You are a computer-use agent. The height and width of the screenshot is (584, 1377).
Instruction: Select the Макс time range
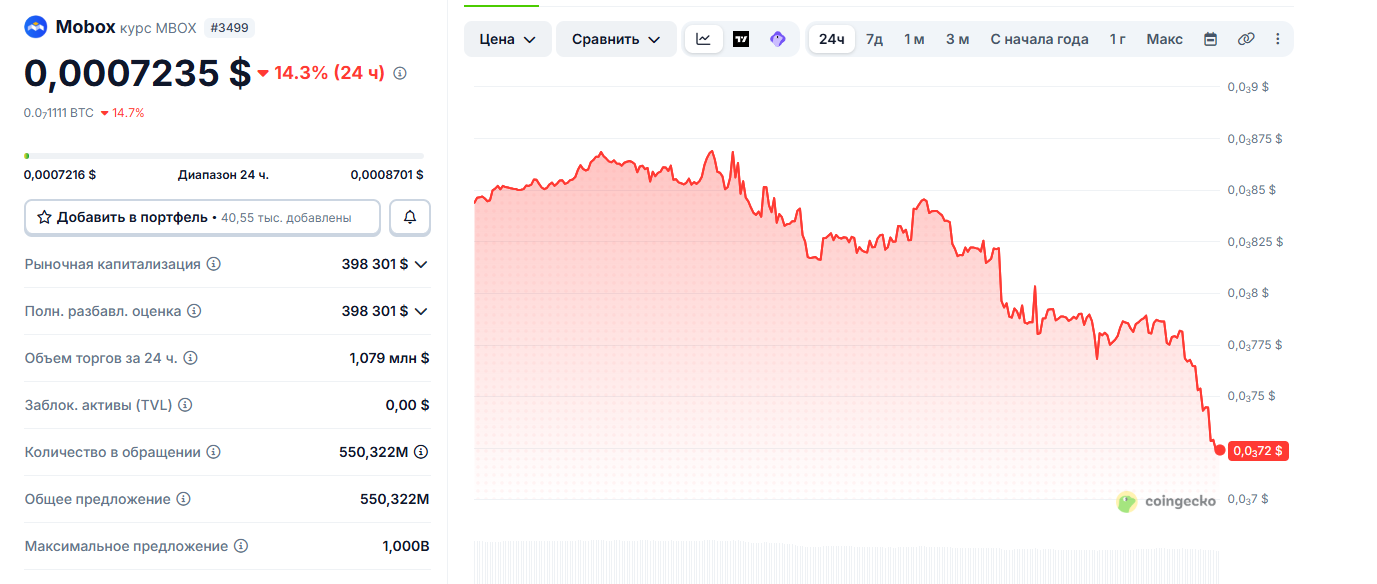(1164, 39)
